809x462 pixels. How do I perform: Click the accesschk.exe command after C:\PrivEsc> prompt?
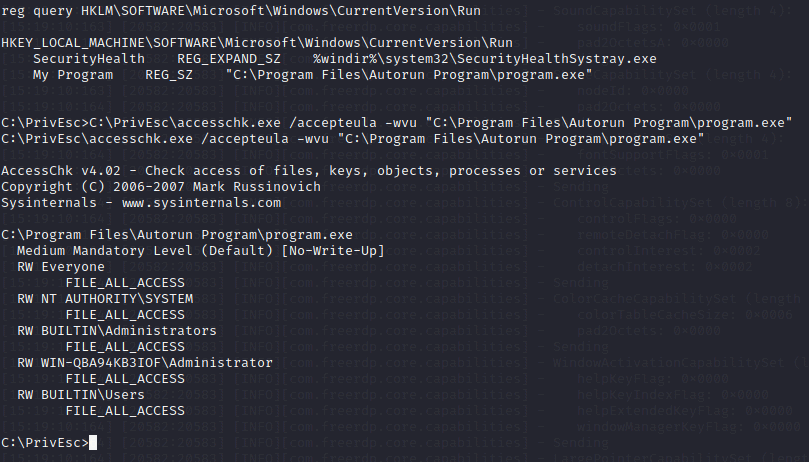pos(441,123)
